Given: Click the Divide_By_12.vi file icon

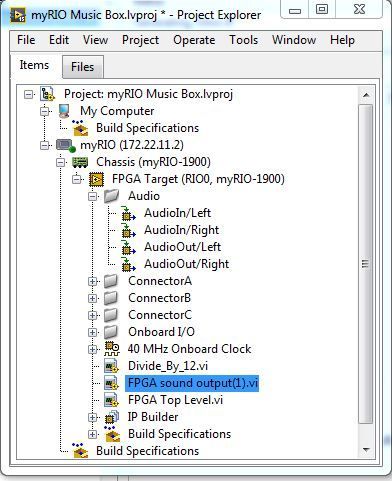Looking at the screenshot, I should tap(111, 366).
